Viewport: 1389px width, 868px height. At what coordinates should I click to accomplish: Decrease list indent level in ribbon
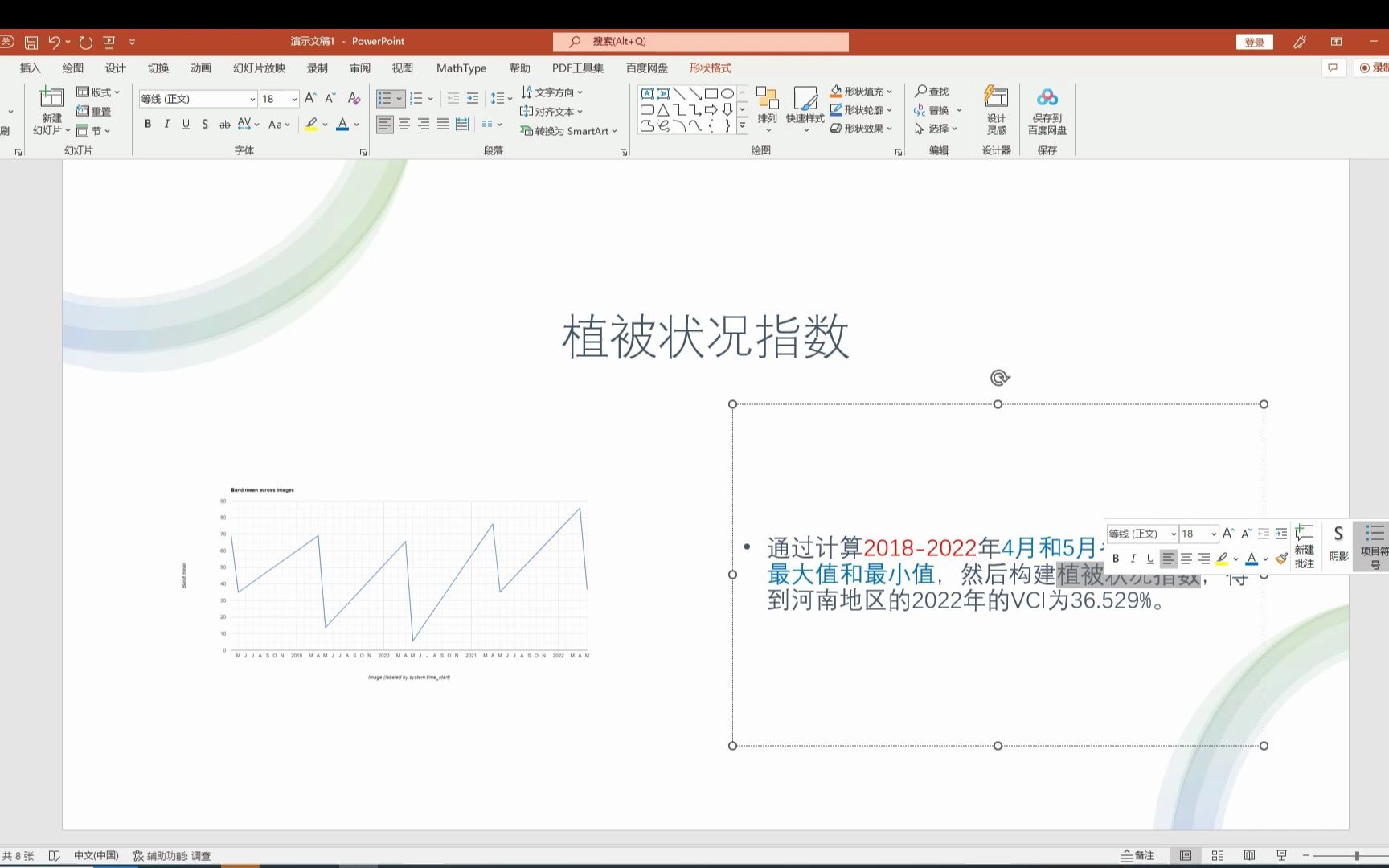[453, 98]
